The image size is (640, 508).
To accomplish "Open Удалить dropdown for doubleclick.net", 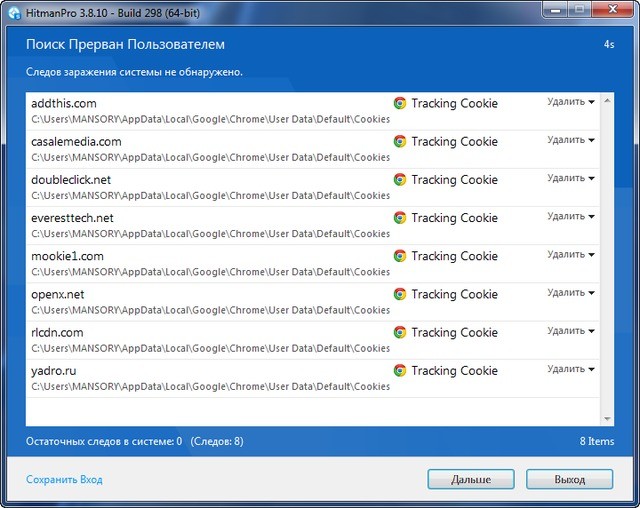I will 571,178.
